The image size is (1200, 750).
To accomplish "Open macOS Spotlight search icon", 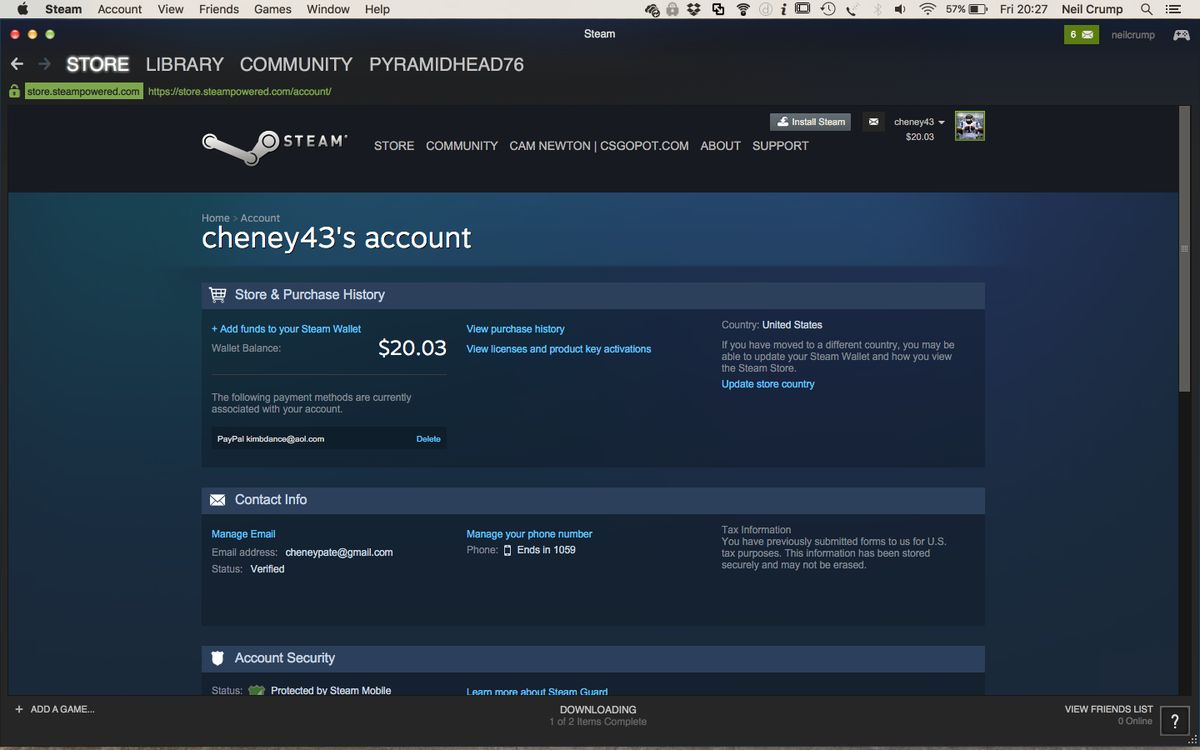I will click(x=1146, y=9).
